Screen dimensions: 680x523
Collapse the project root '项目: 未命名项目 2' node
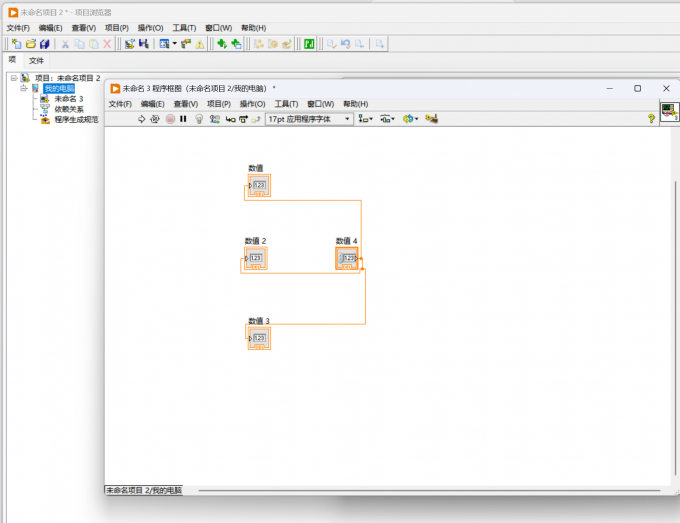[x=14, y=78]
